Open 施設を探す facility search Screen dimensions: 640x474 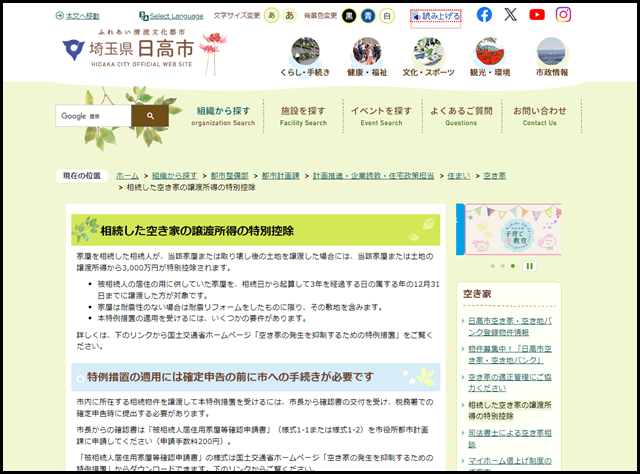303,116
